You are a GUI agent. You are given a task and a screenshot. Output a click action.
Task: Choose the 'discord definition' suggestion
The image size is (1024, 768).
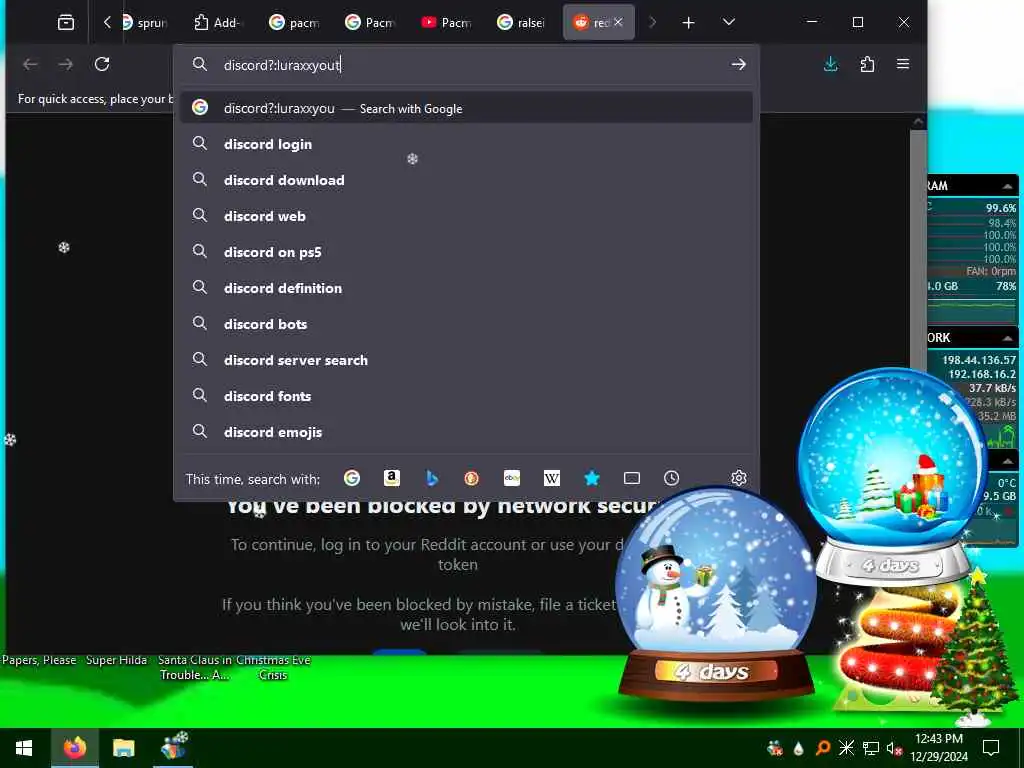(x=466, y=287)
